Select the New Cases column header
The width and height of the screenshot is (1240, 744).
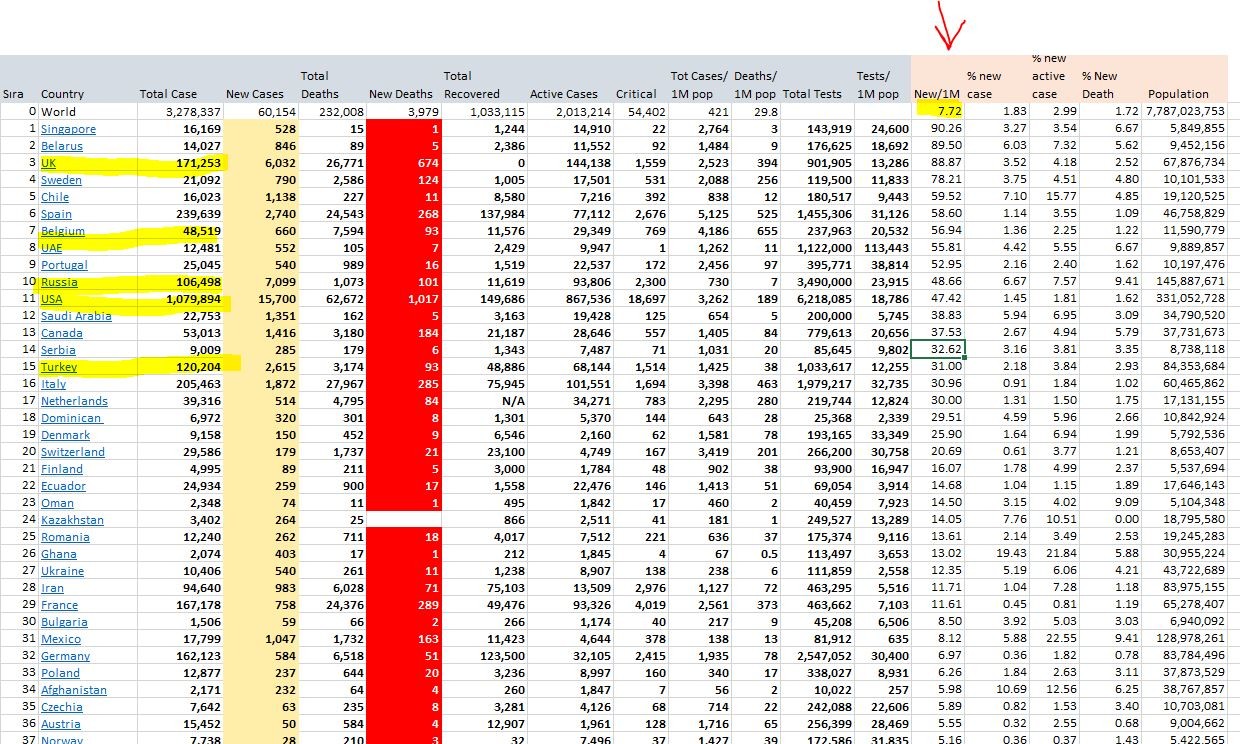pos(255,94)
